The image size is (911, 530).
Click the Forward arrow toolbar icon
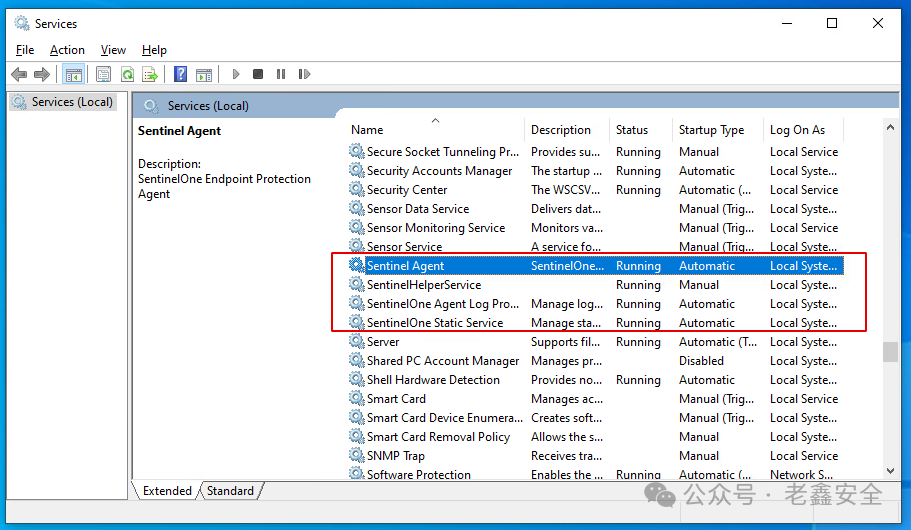(42, 74)
